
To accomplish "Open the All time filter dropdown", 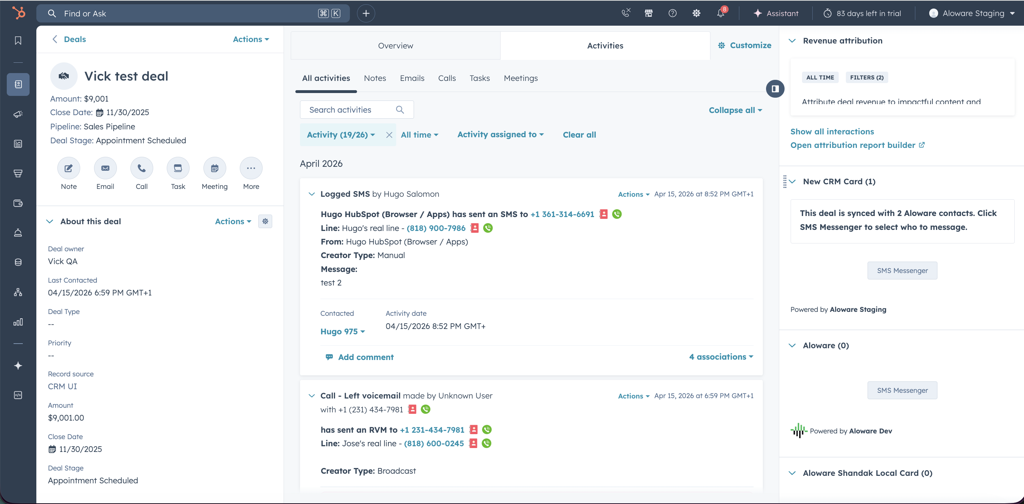I will (x=419, y=135).
